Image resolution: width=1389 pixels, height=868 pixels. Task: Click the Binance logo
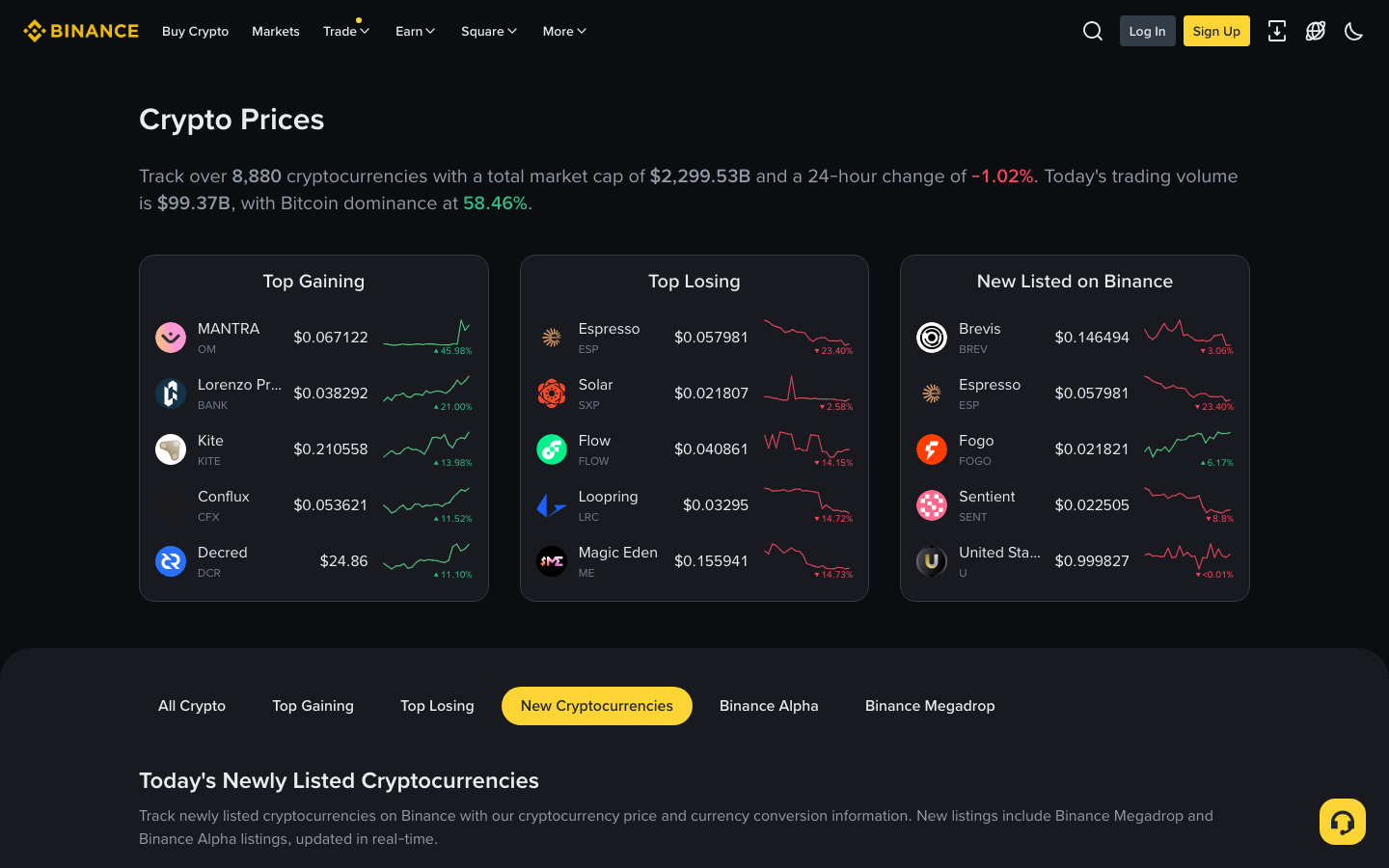point(80,30)
